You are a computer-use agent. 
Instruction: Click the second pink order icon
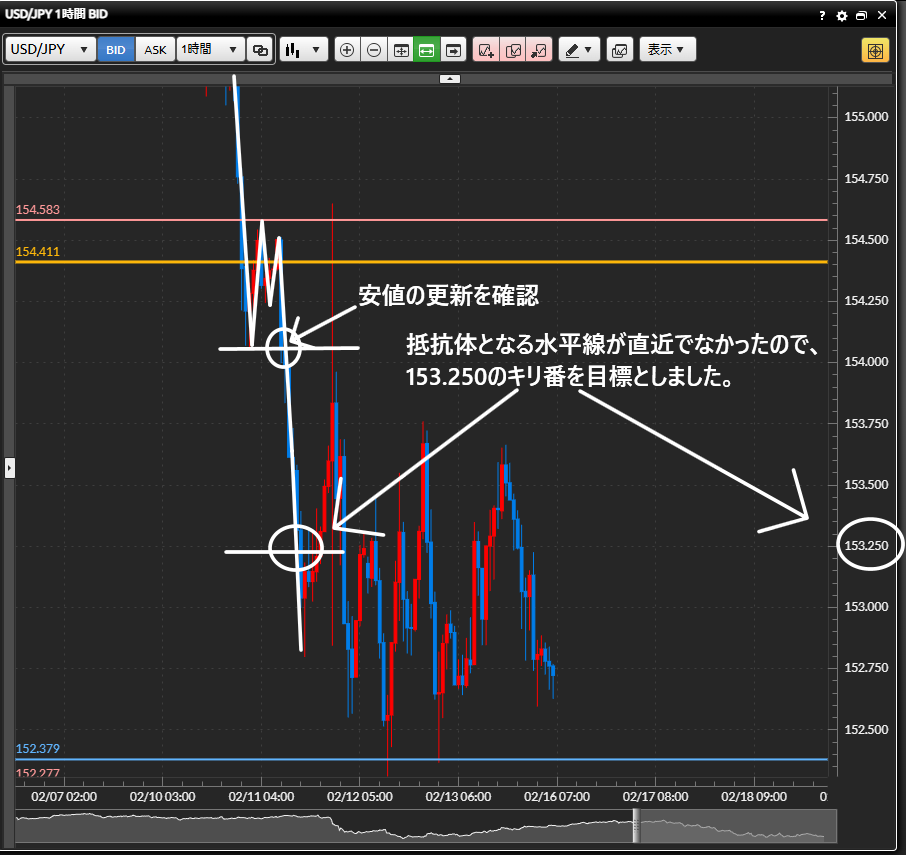(512, 50)
